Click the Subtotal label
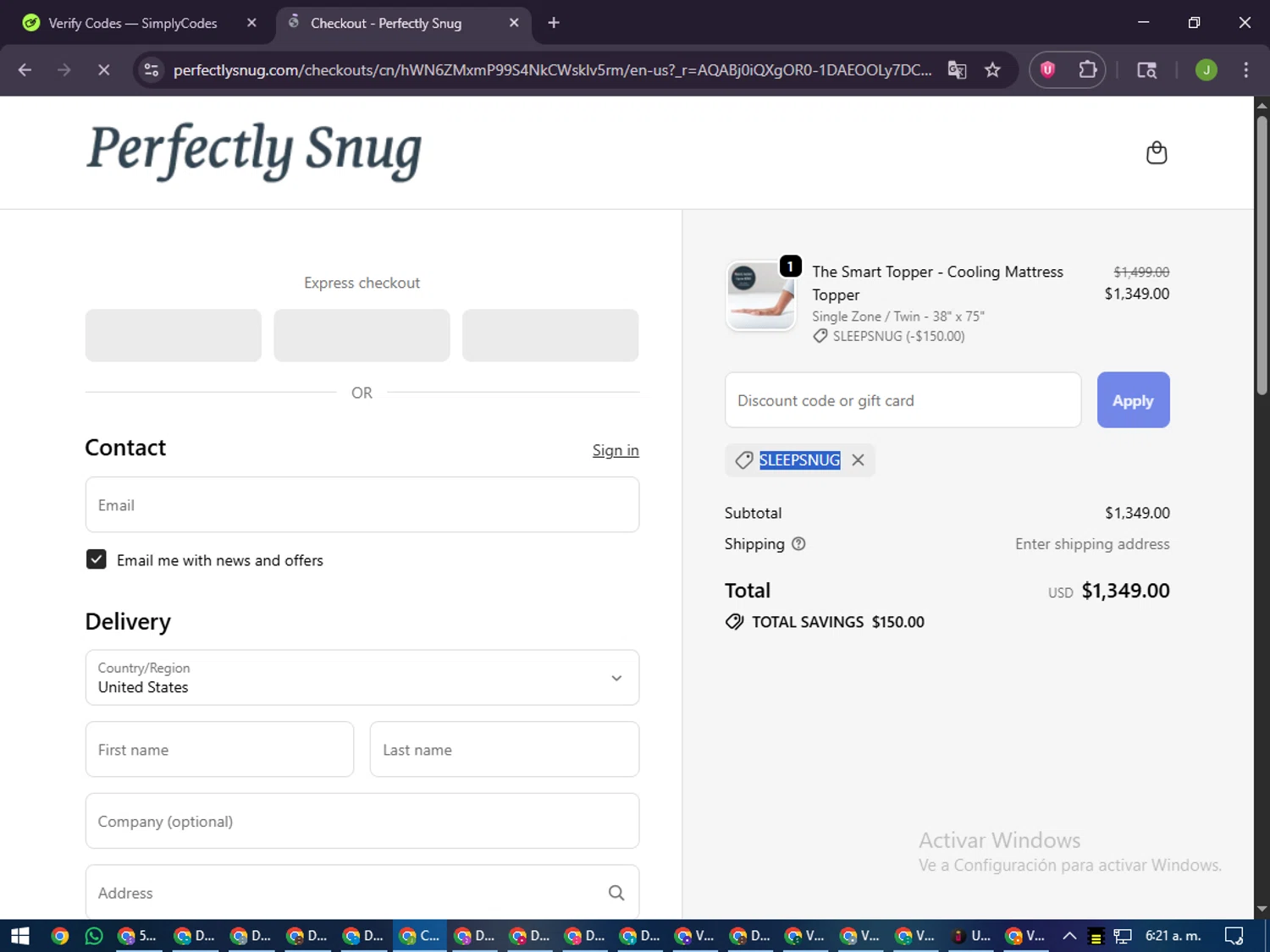The image size is (1270, 952). (x=753, y=513)
